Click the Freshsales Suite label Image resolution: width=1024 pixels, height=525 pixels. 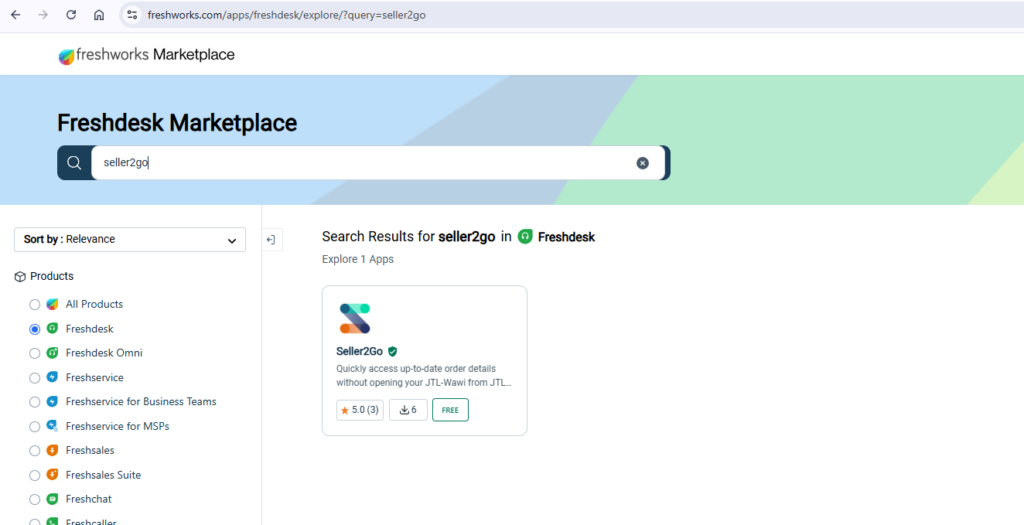click(x=103, y=475)
